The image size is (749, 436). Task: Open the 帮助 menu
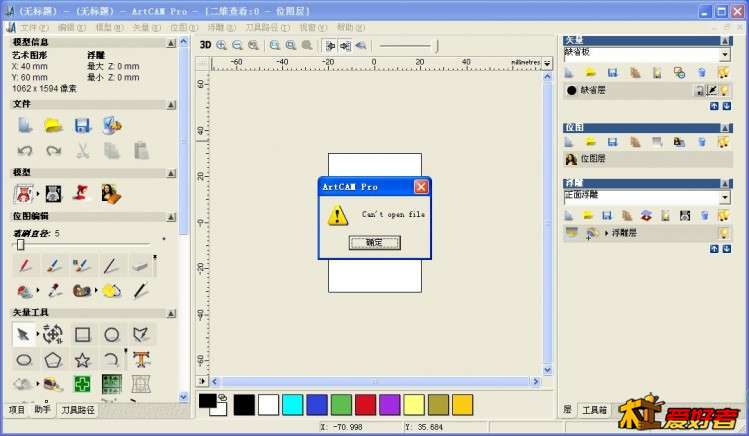point(351,28)
